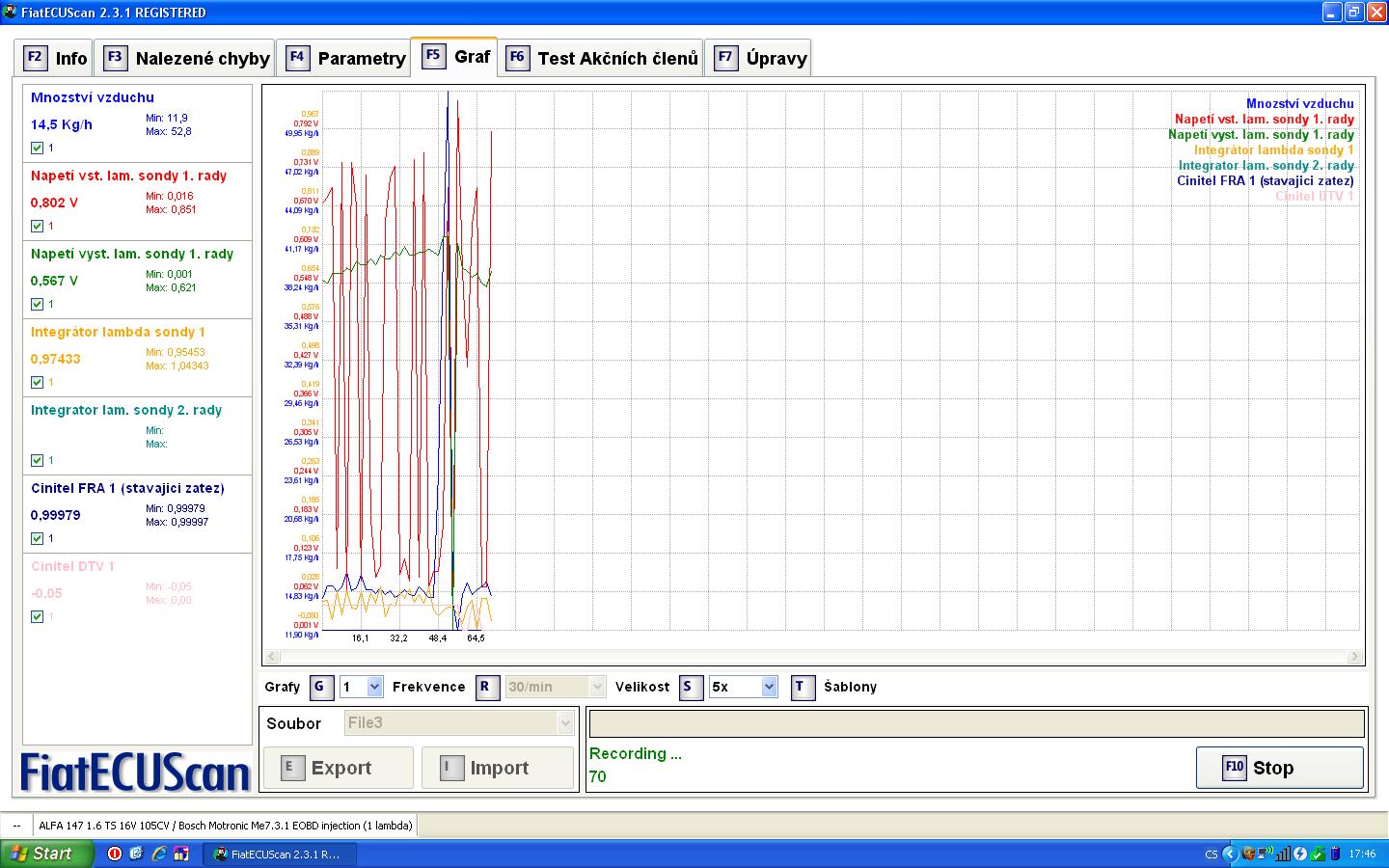Click the G shortcut icon next to Grafy
1389x868 pixels.
pos(320,687)
